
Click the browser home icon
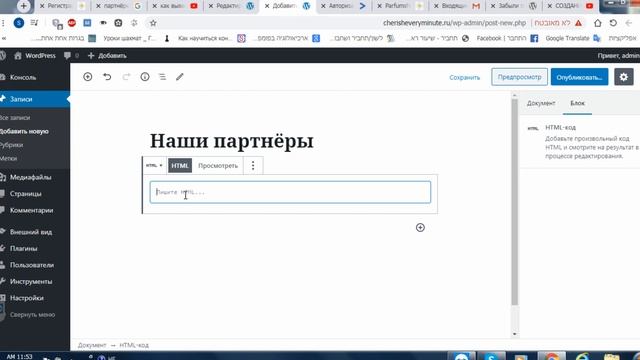[x=598, y=23]
